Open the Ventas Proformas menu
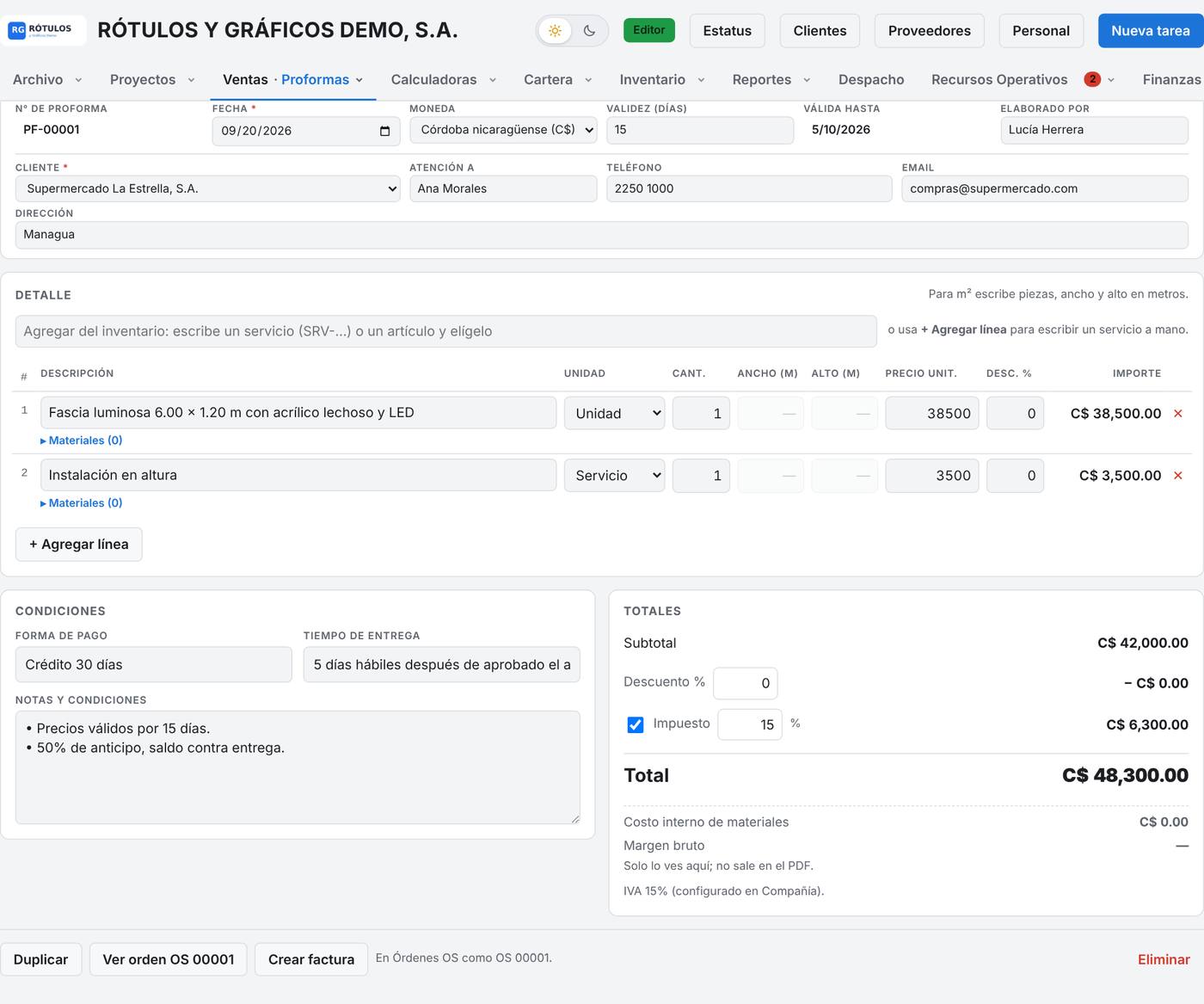 tap(292, 79)
